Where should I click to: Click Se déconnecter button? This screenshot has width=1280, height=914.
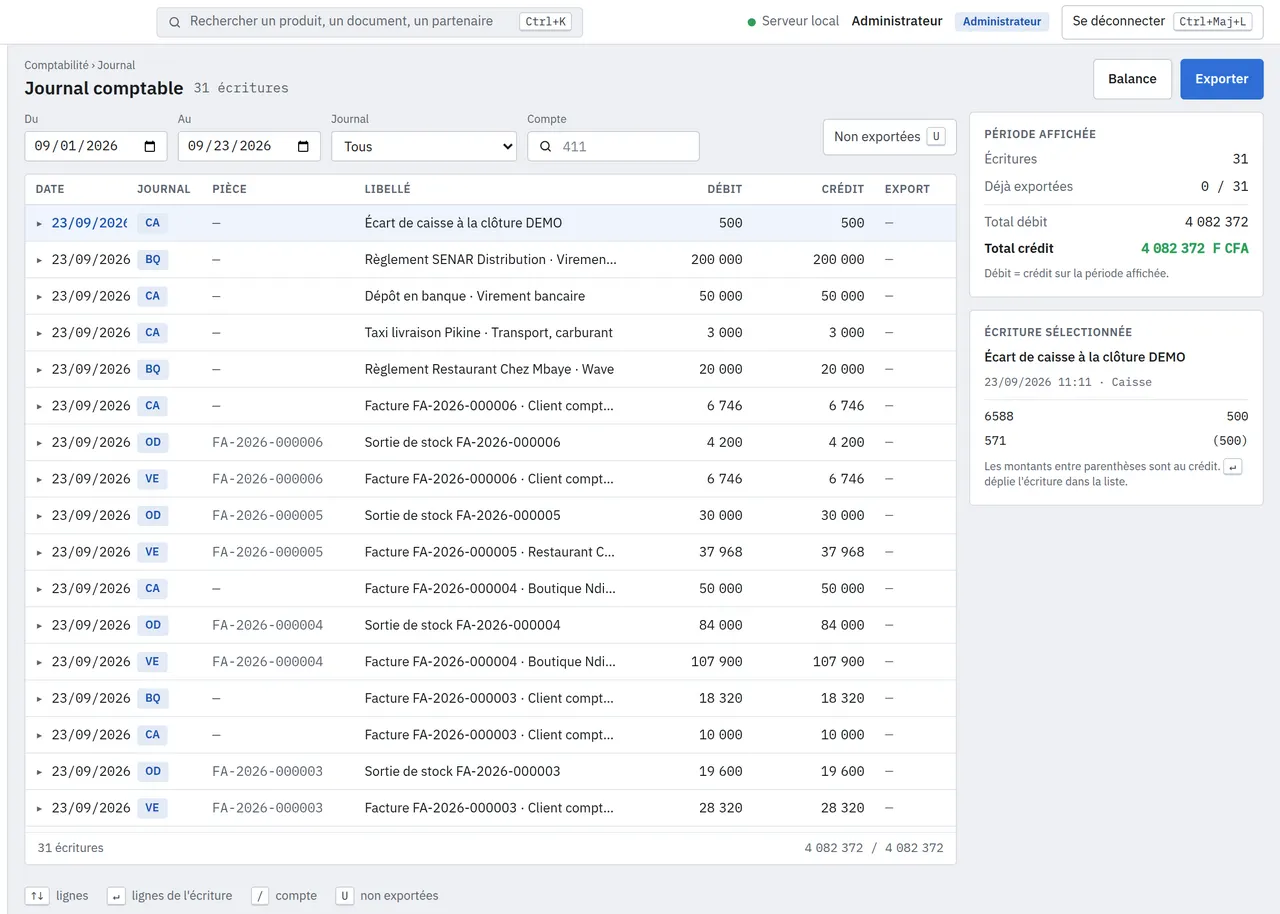click(x=1161, y=21)
